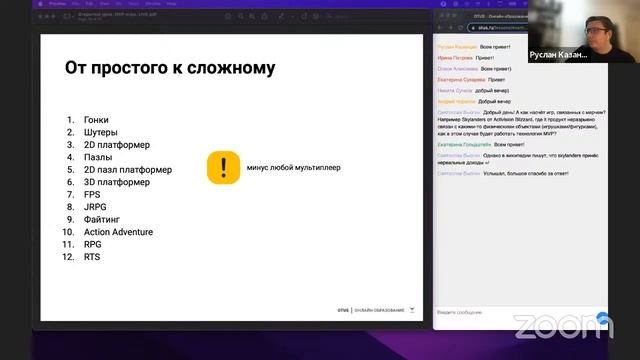The height and width of the screenshot is (360, 640).
Task: Open the sidebar view options dropdown arrow
Action: [73, 16]
